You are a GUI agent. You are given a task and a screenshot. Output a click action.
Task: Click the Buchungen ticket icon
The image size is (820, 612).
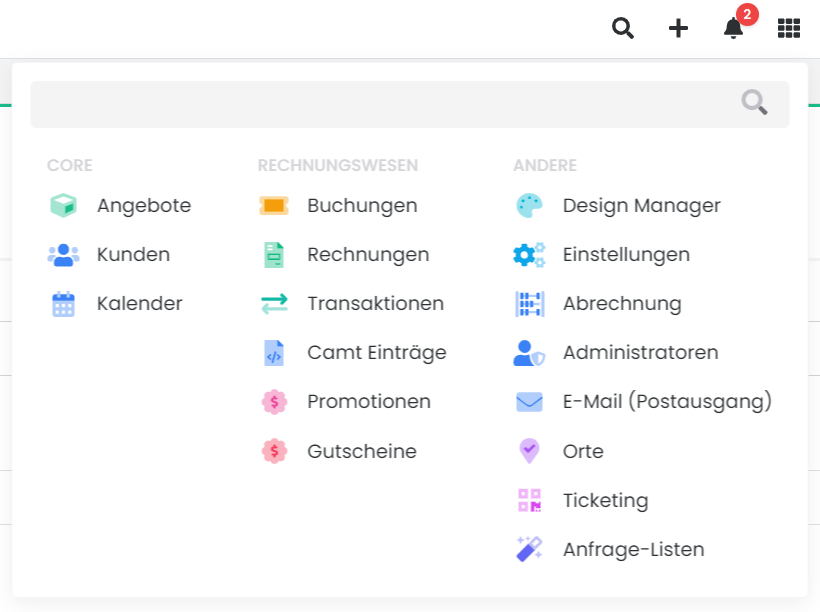[x=274, y=206]
